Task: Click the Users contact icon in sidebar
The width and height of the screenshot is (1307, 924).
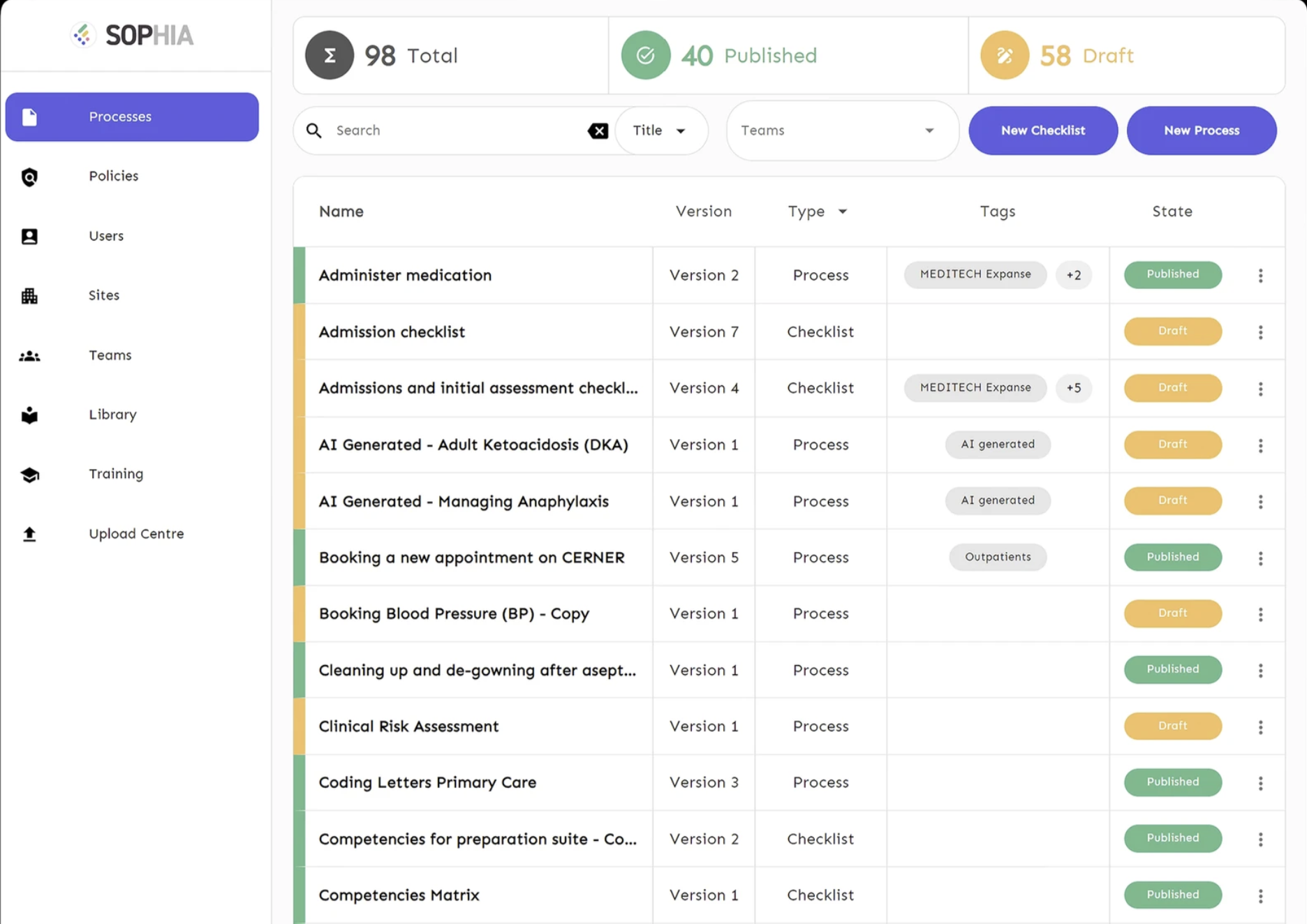Action: [29, 237]
